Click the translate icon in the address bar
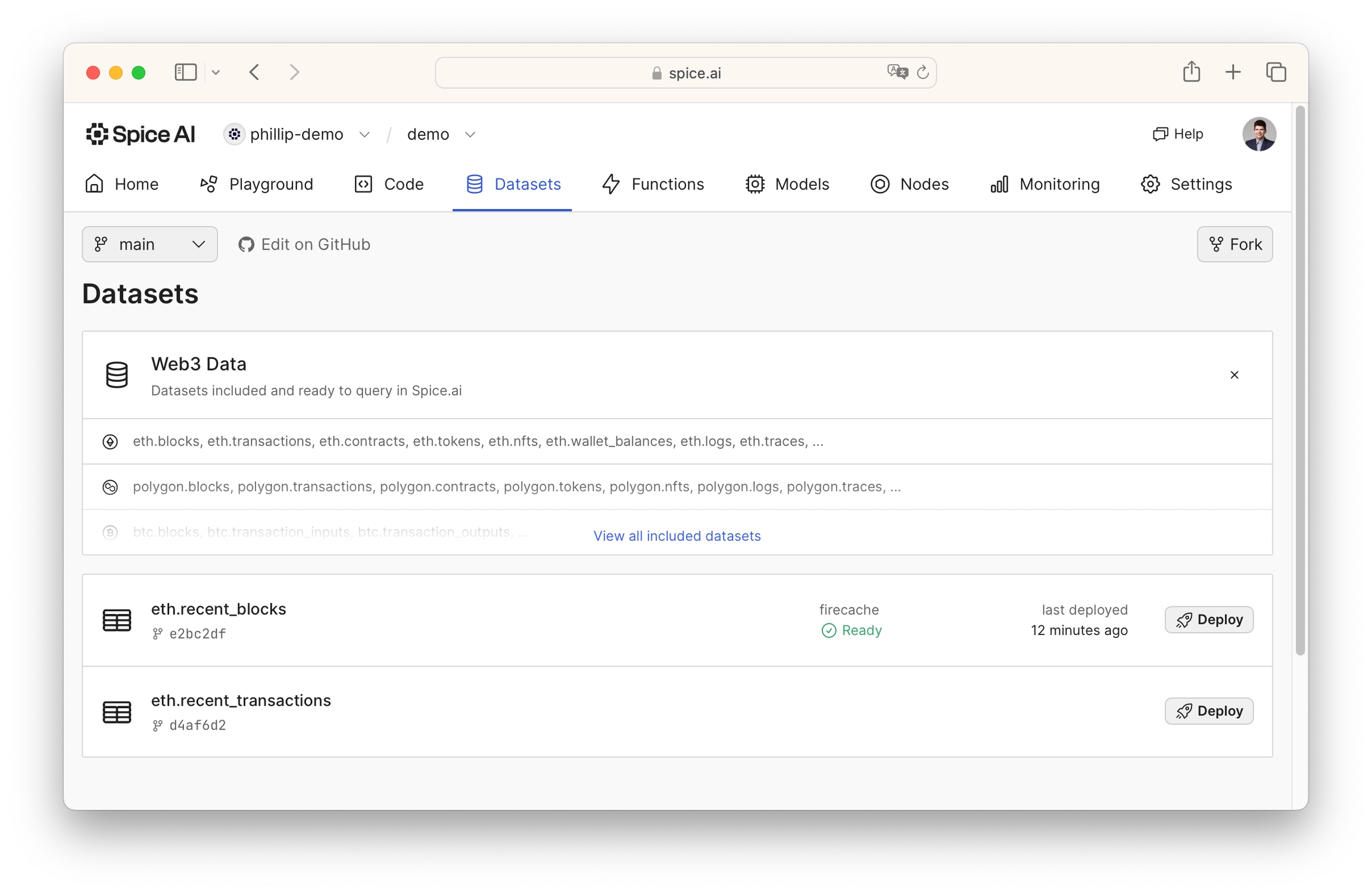The image size is (1372, 894). pos(897,73)
